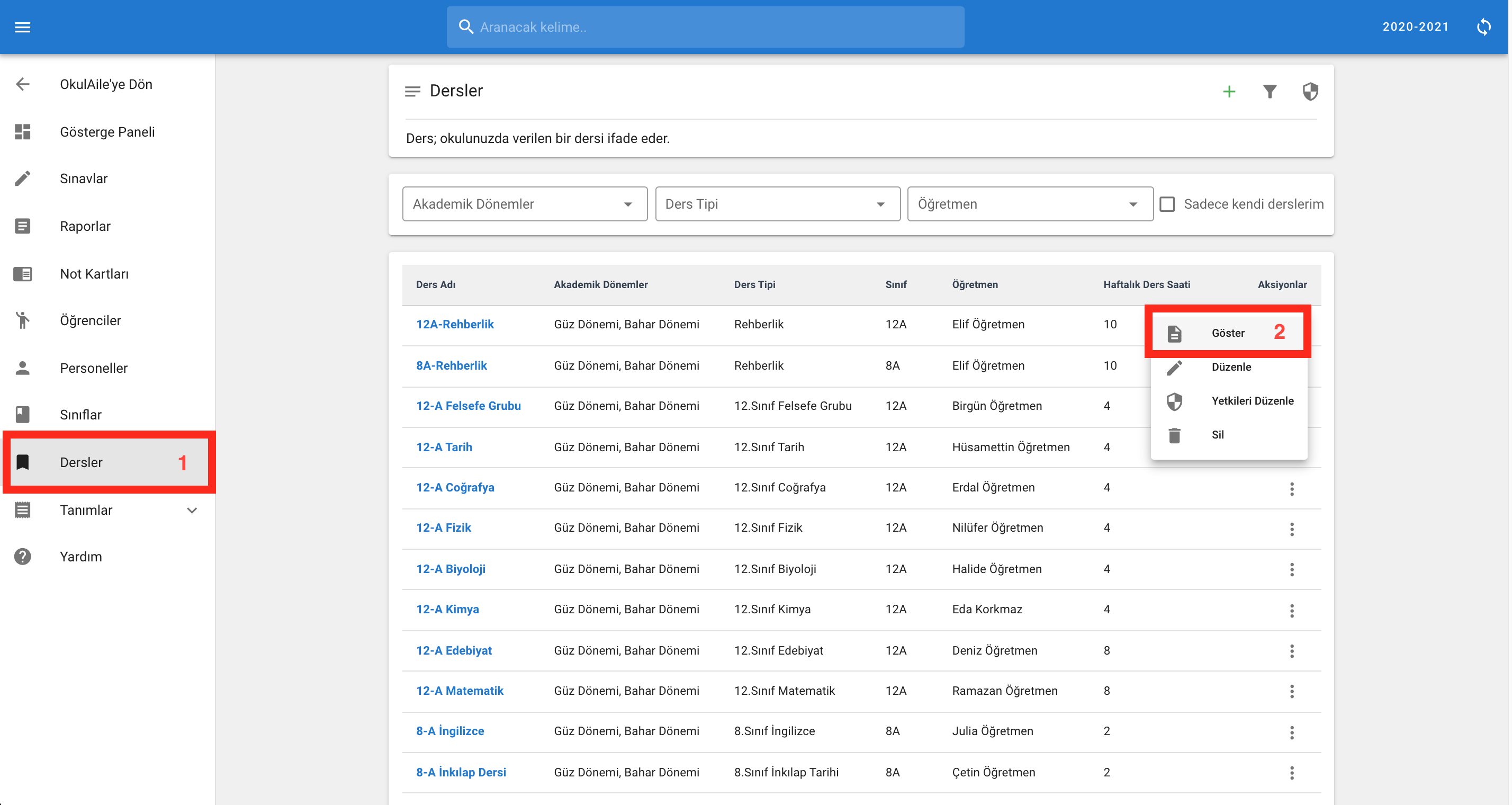This screenshot has height=805, width=1512.
Task: Open the filter funnel icon in the Dersler header
Action: point(1270,92)
